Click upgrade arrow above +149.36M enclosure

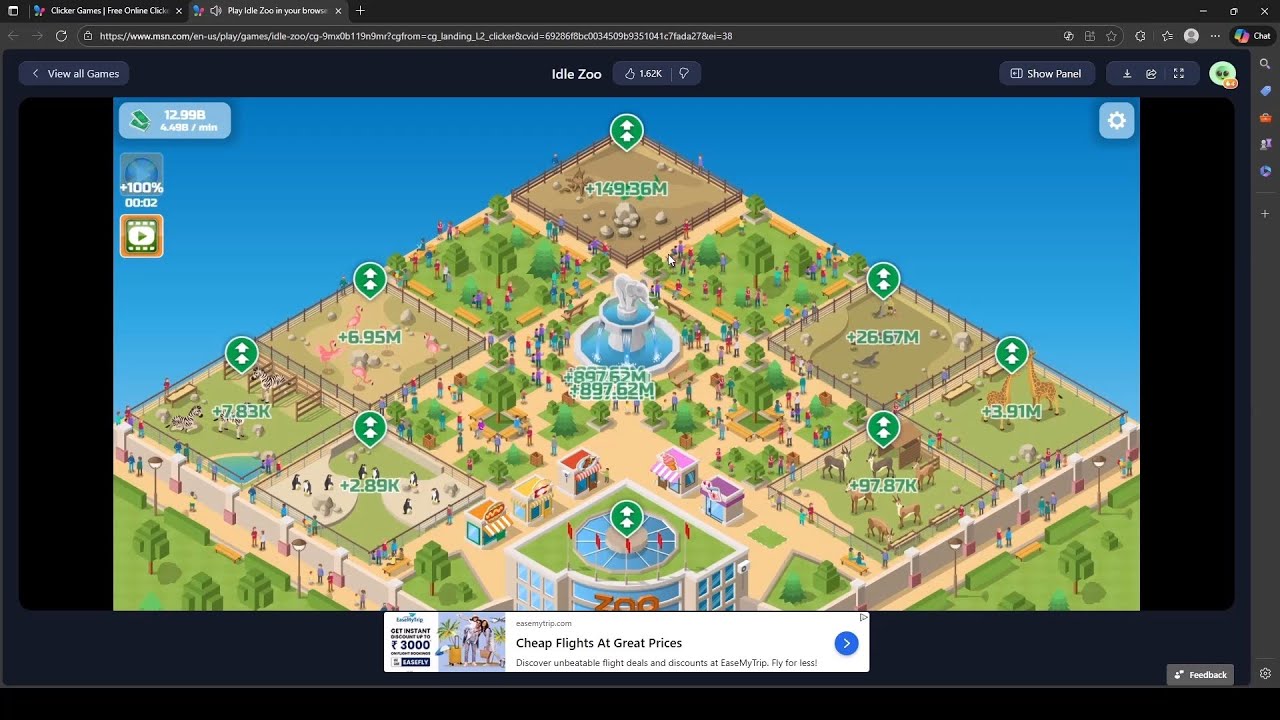coord(627,131)
